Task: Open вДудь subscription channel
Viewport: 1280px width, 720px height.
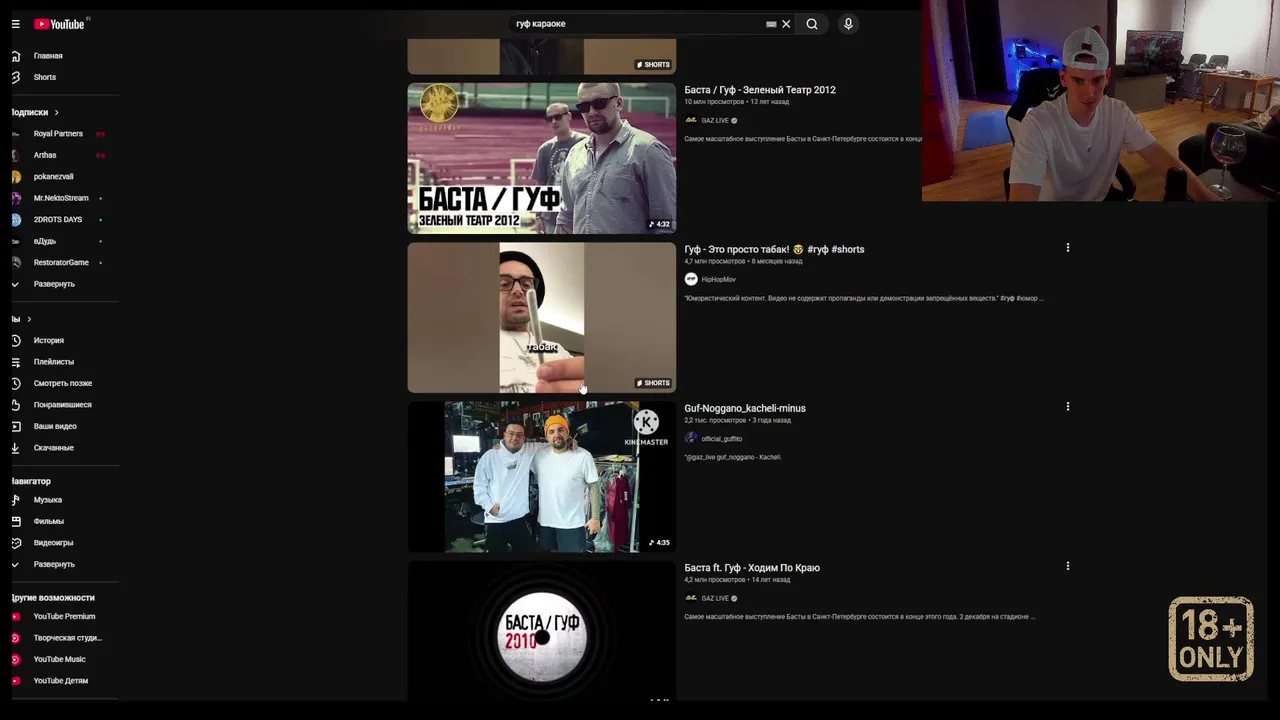Action: click(x=45, y=241)
